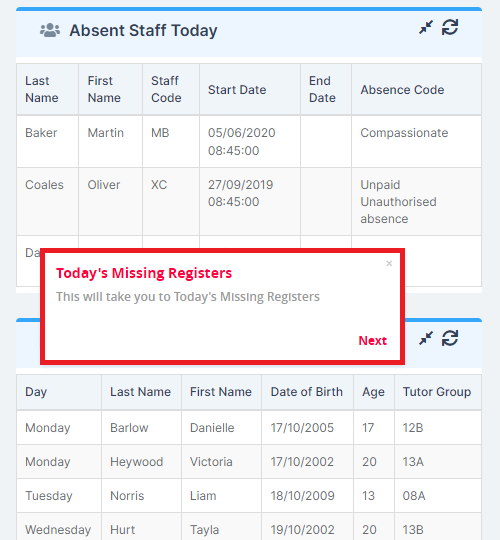This screenshot has width=500, height=540.
Task: Sort staff table by Staff Code
Action: pos(171,89)
